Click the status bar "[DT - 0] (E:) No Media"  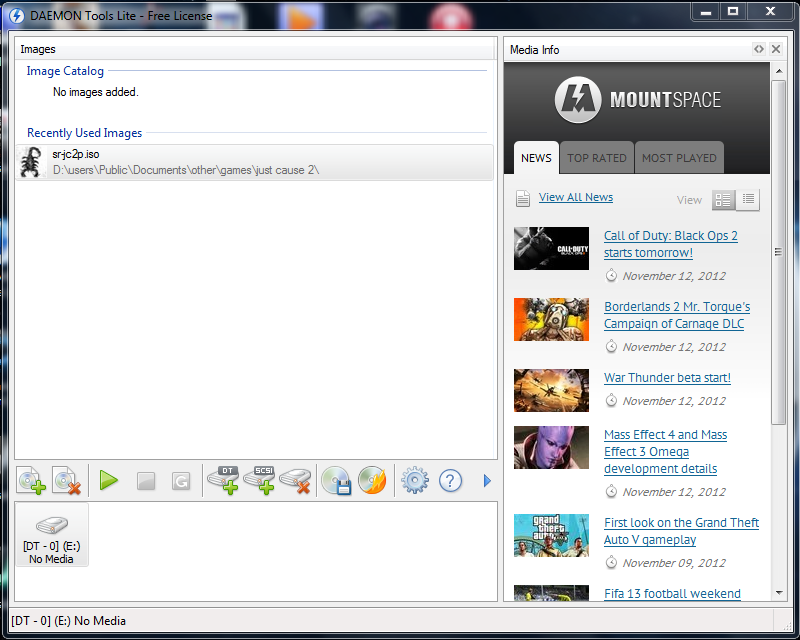[x=68, y=621]
